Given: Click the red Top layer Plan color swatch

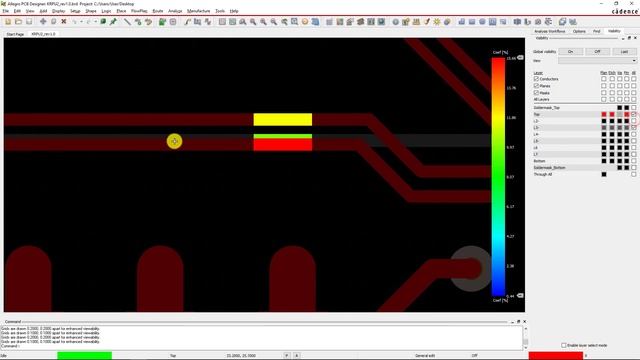Looking at the screenshot, I should [x=604, y=115].
